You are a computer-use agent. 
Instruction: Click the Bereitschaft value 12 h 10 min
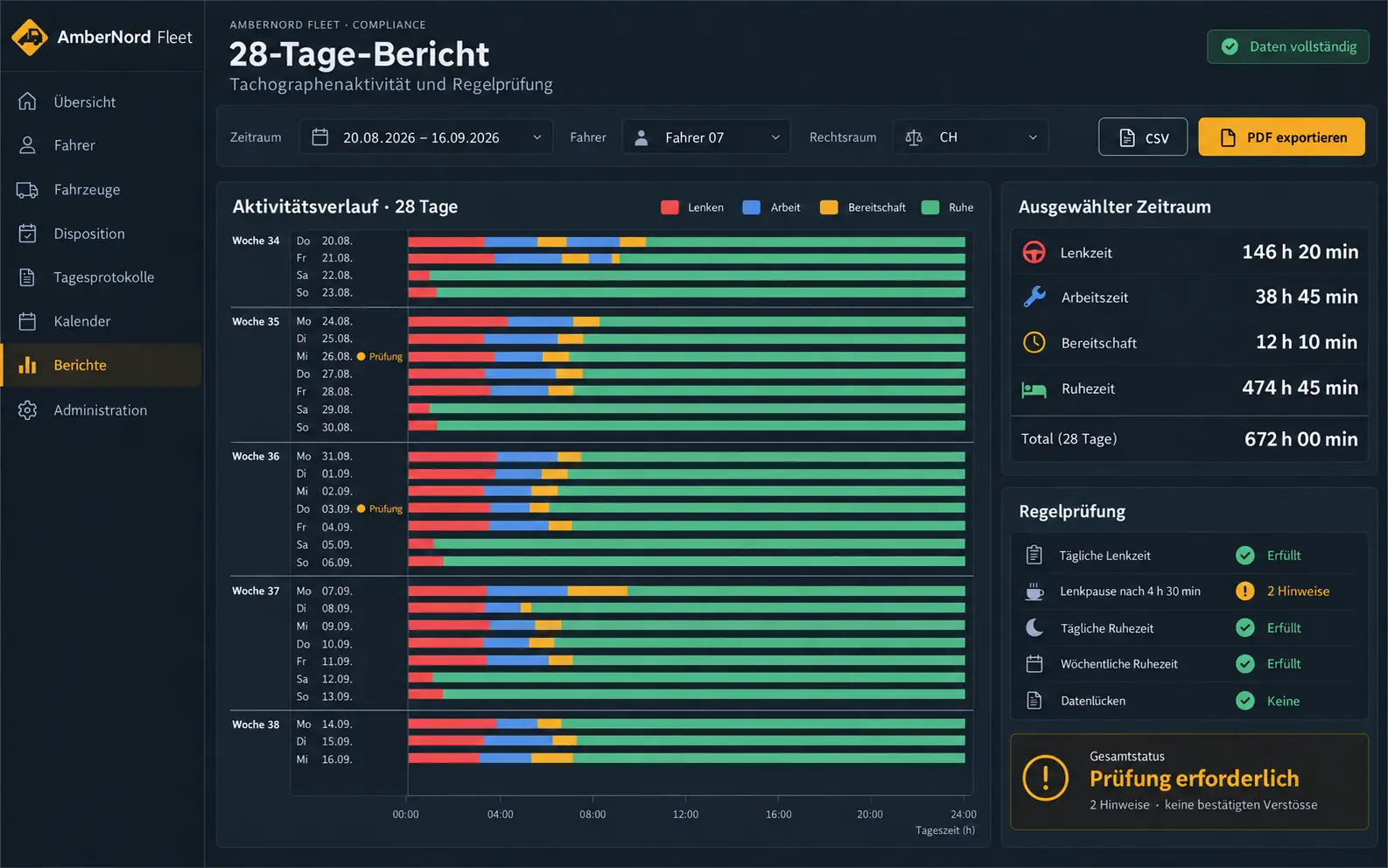click(1307, 342)
